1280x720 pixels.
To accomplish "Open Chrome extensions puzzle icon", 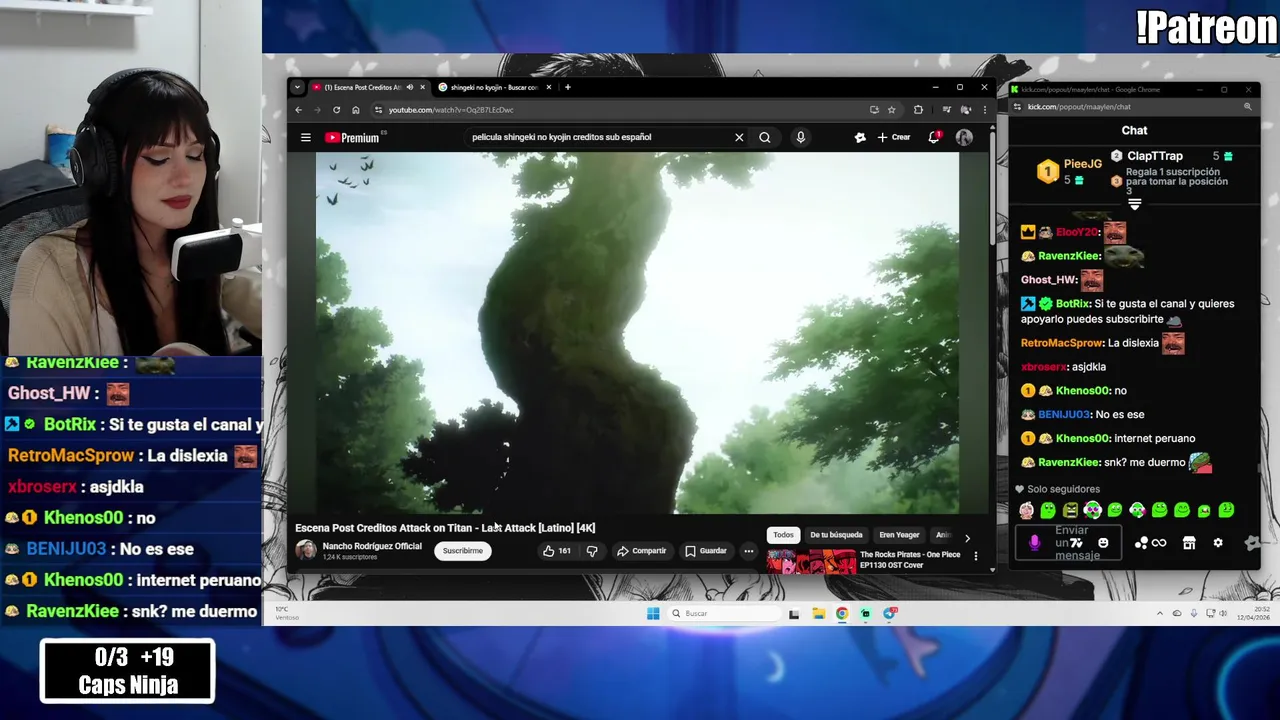I will coord(918,110).
